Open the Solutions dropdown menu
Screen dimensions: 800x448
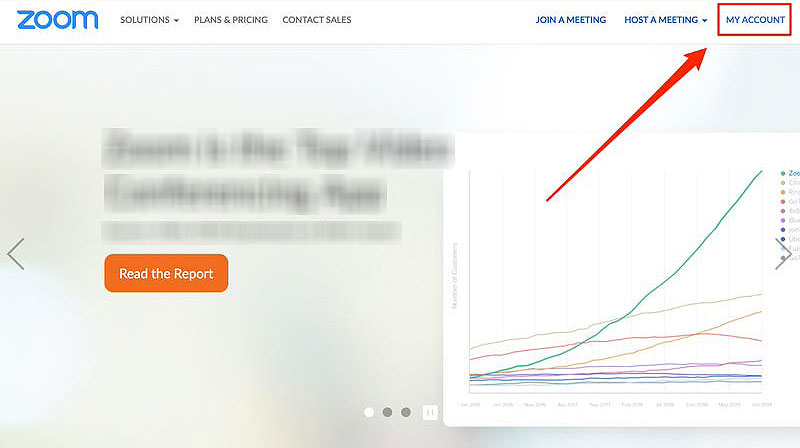point(149,20)
